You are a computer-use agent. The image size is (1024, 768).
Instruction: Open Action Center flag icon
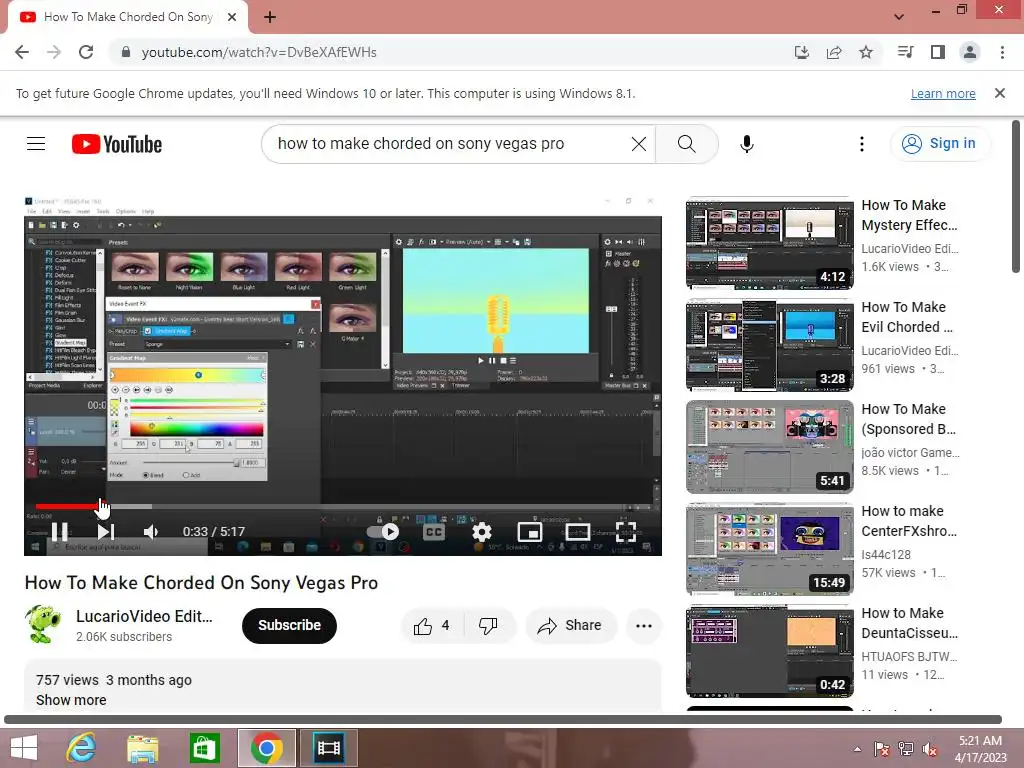pyautogui.click(x=881, y=749)
